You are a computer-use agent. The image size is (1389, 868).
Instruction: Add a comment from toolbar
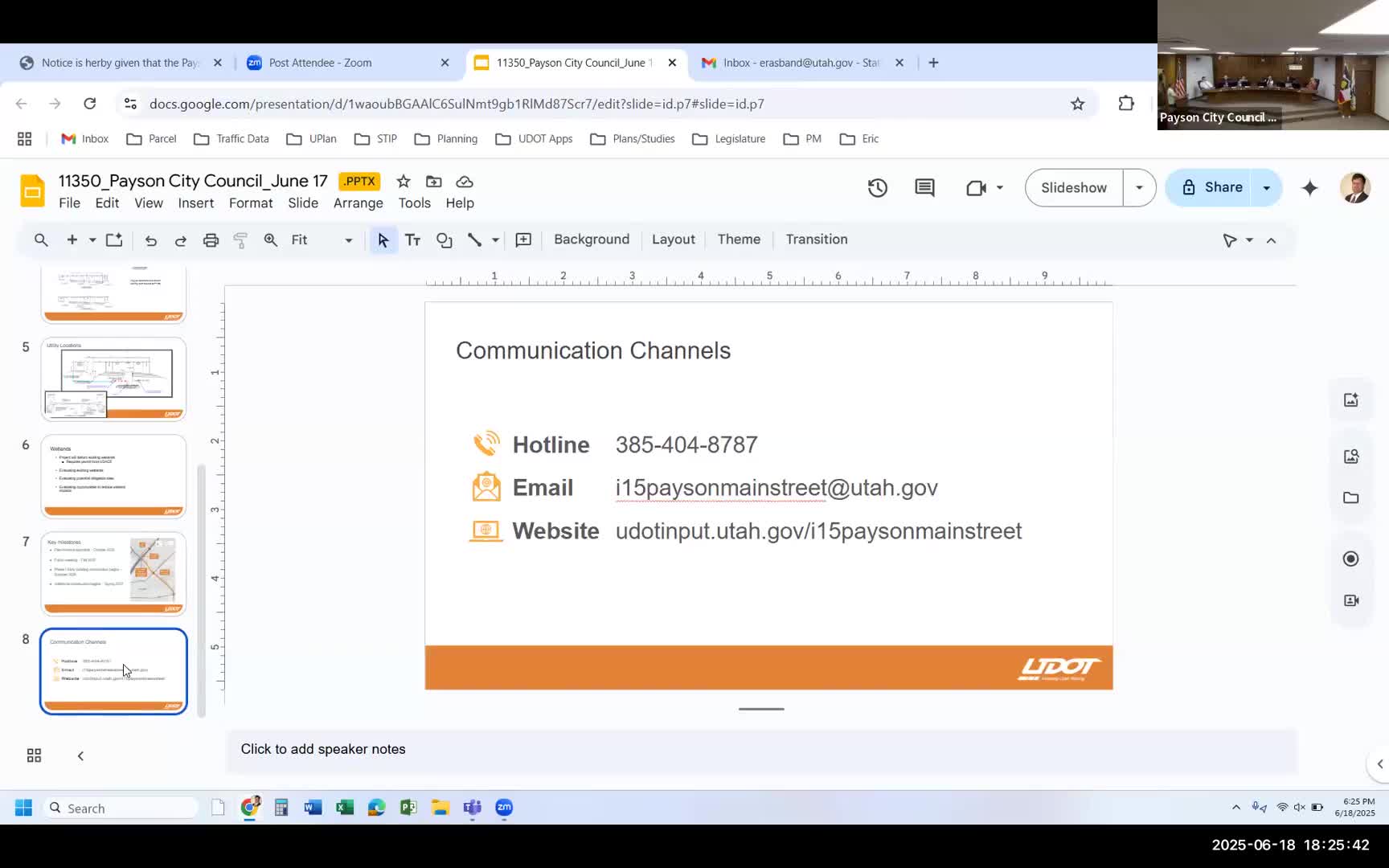tap(523, 240)
